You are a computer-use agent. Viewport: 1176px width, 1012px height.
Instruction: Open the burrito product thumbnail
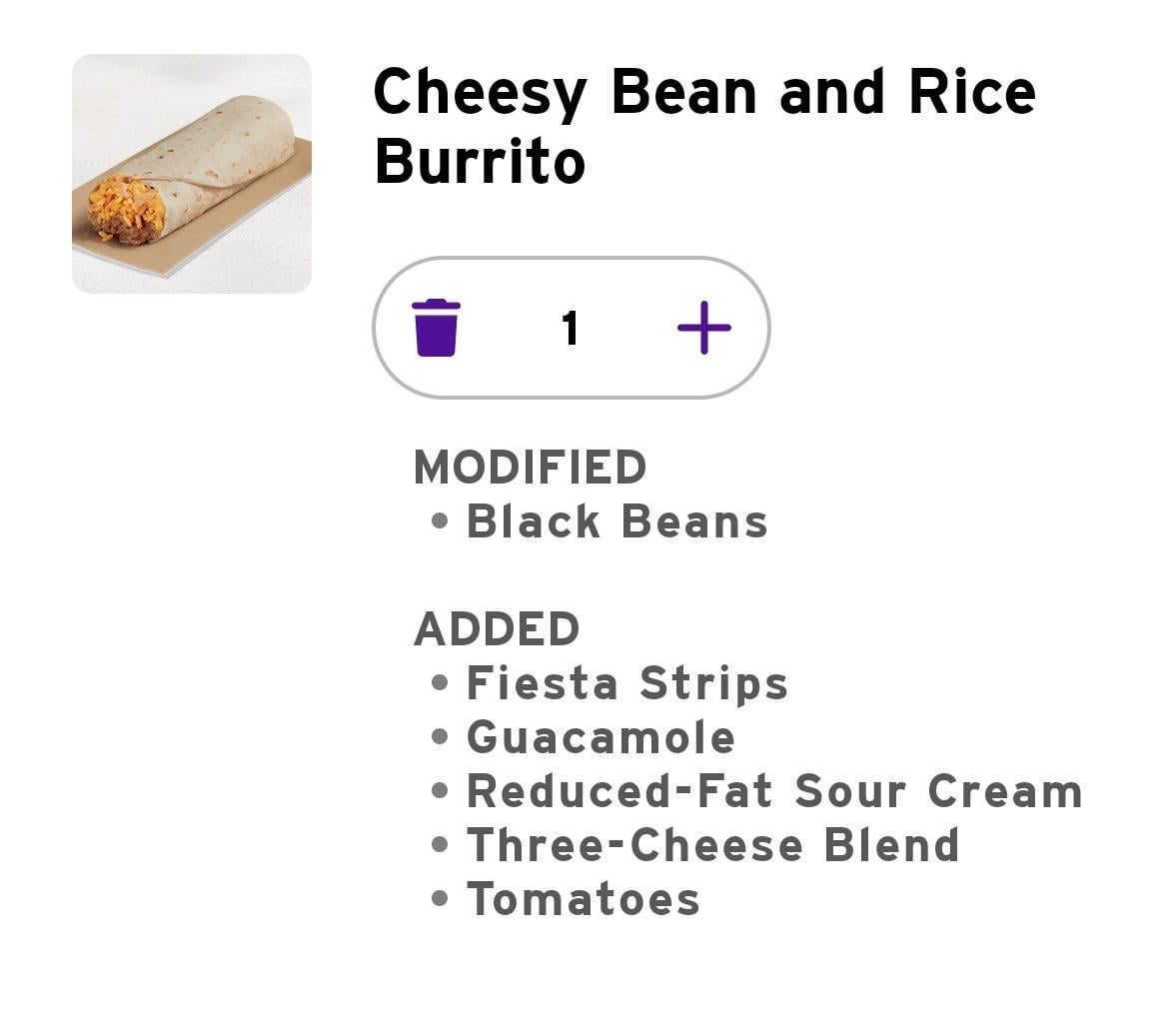pos(192,174)
